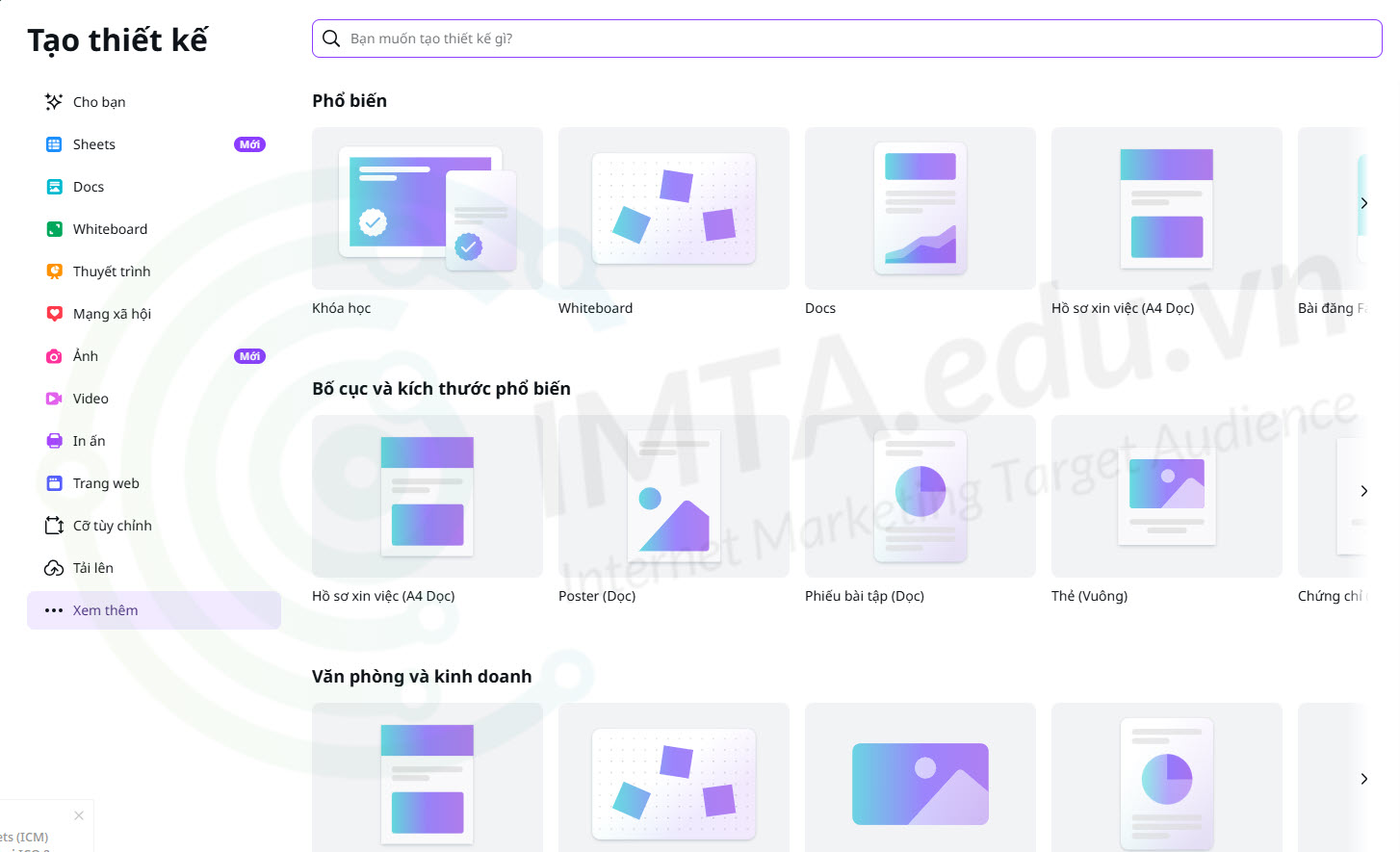The width and height of the screenshot is (1400, 852).
Task: Click the Video camera icon
Action: click(54, 399)
